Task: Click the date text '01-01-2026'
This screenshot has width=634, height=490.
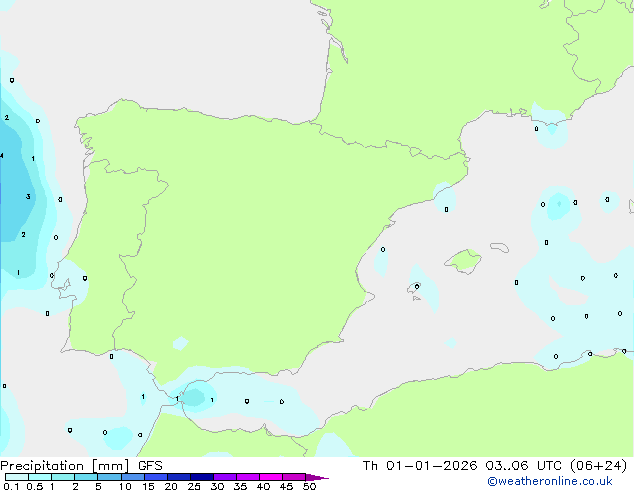Action: coord(431,466)
